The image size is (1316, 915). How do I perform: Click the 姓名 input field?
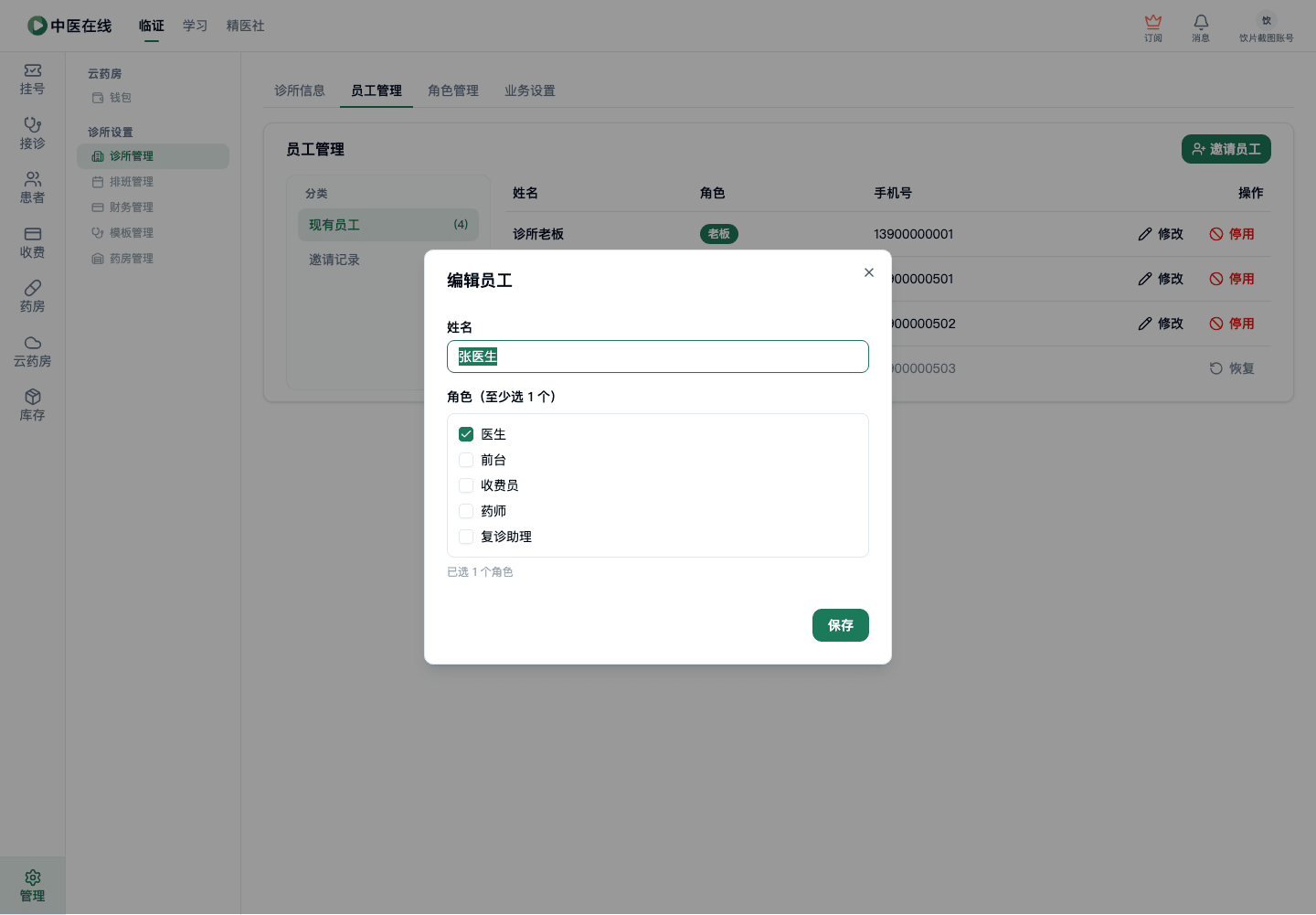(658, 356)
